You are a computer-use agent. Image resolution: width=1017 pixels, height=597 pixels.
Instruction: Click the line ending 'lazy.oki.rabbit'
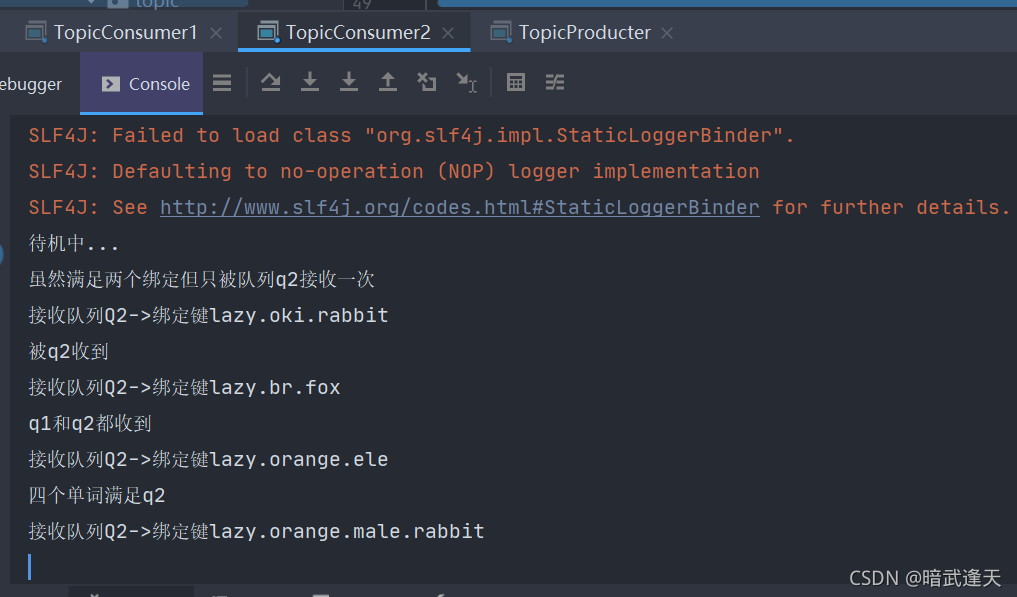(x=208, y=315)
